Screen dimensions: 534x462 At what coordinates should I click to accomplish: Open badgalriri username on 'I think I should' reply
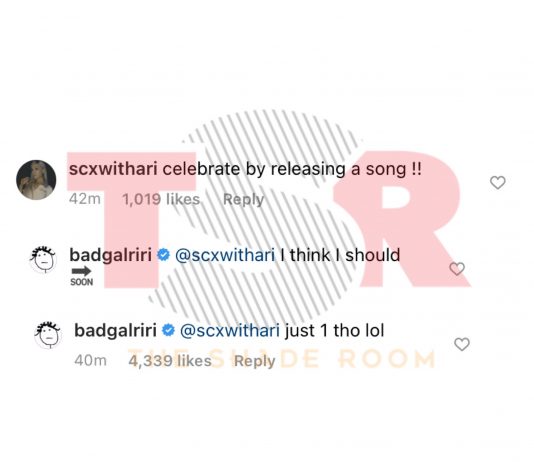coord(111,255)
